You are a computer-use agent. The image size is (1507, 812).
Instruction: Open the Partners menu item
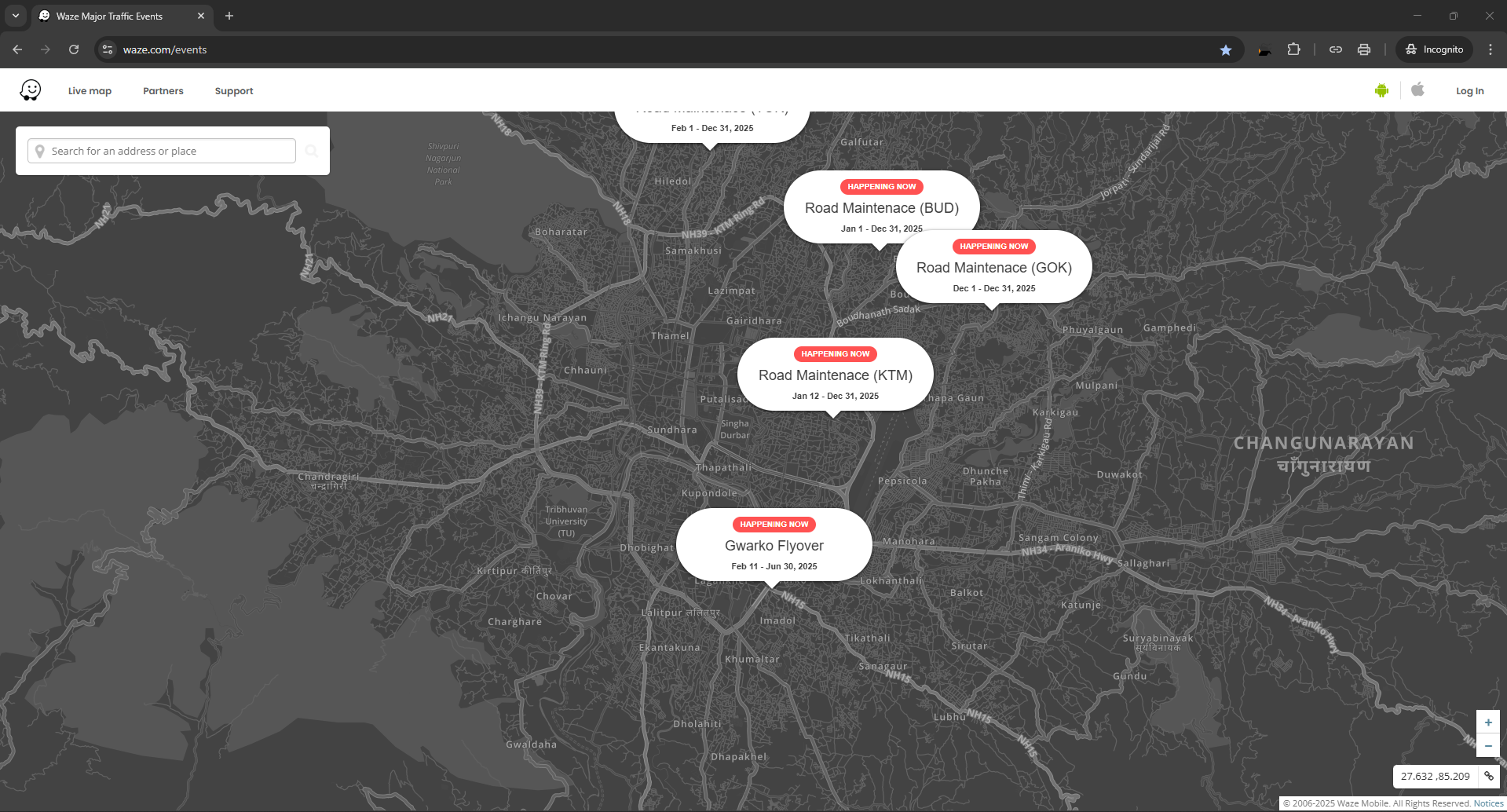[x=163, y=91]
